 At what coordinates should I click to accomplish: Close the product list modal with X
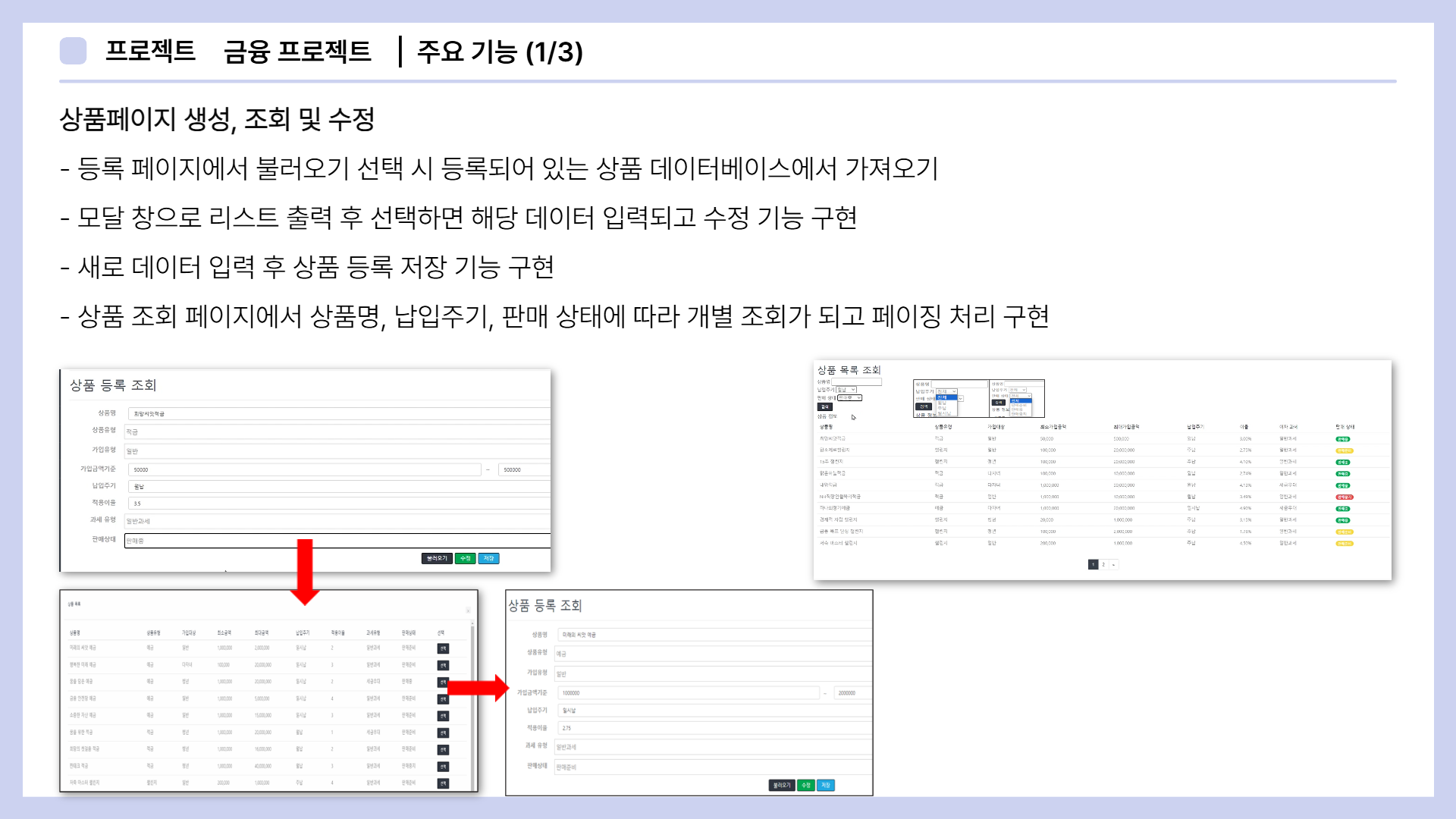pyautogui.click(x=468, y=610)
